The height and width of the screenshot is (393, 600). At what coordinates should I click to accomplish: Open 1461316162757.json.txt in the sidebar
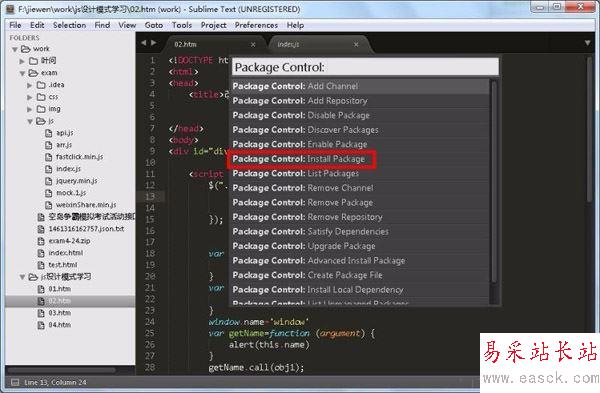[x=86, y=229]
